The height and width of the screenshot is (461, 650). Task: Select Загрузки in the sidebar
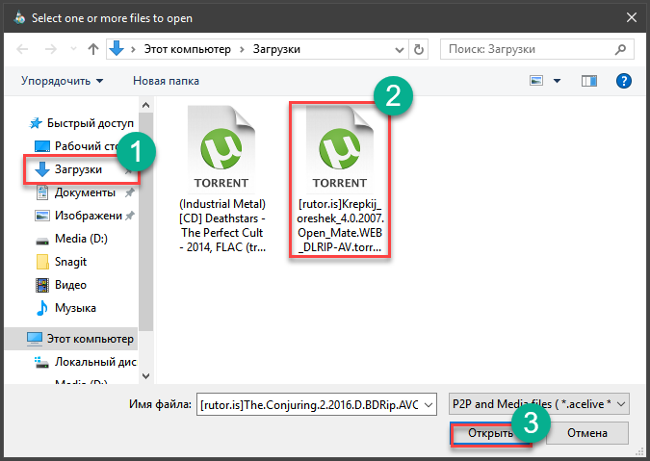(78, 169)
